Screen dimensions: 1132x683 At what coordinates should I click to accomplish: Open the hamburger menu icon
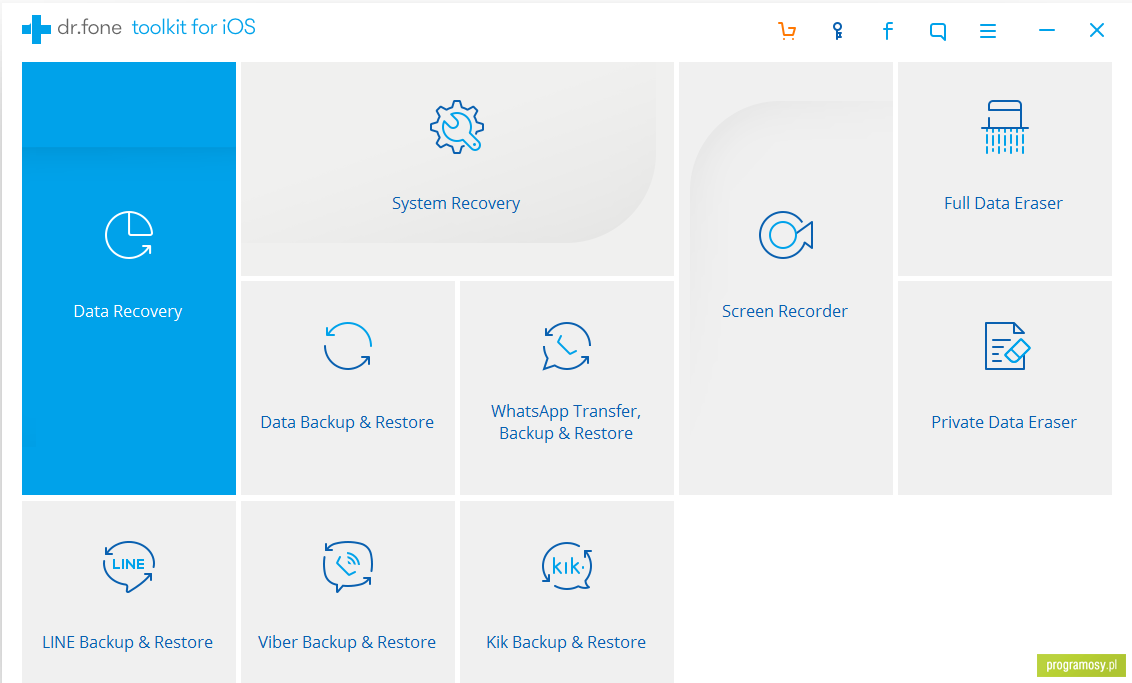pyautogui.click(x=988, y=31)
